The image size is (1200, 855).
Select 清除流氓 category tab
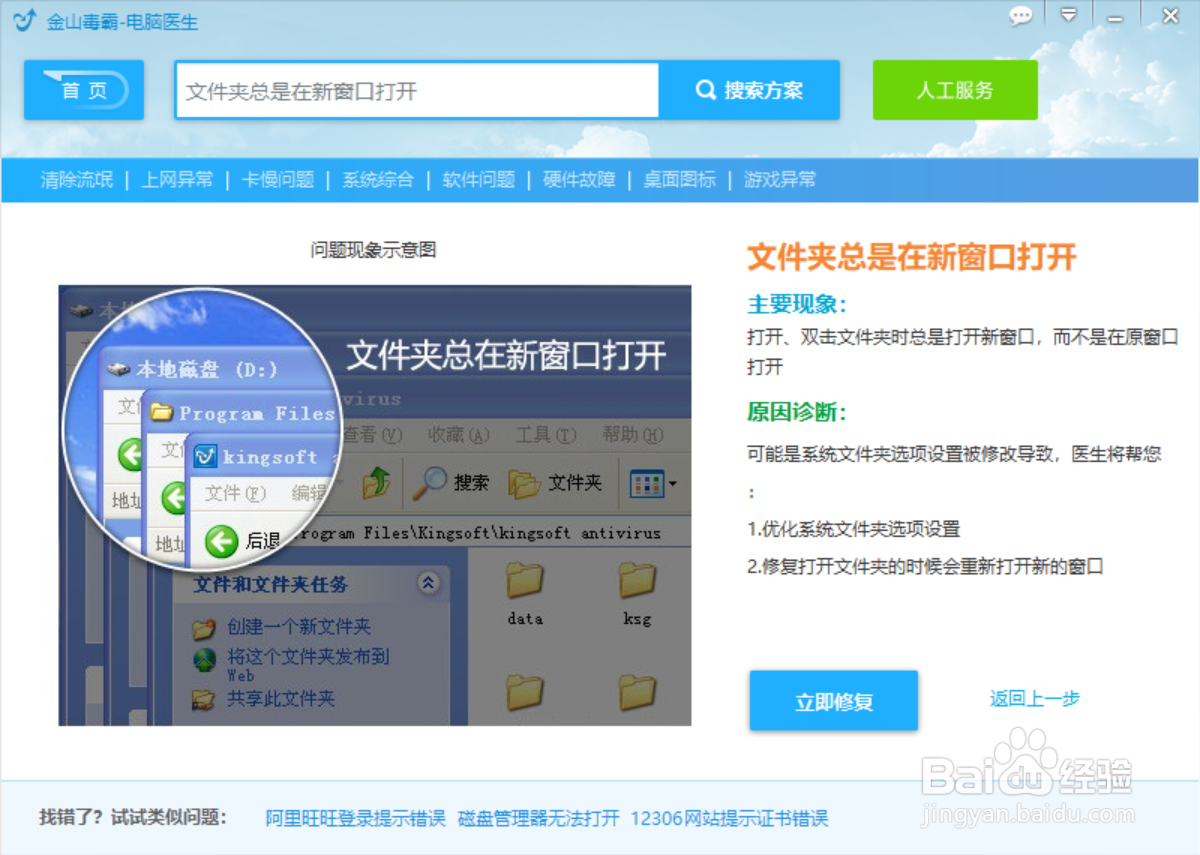click(x=77, y=180)
